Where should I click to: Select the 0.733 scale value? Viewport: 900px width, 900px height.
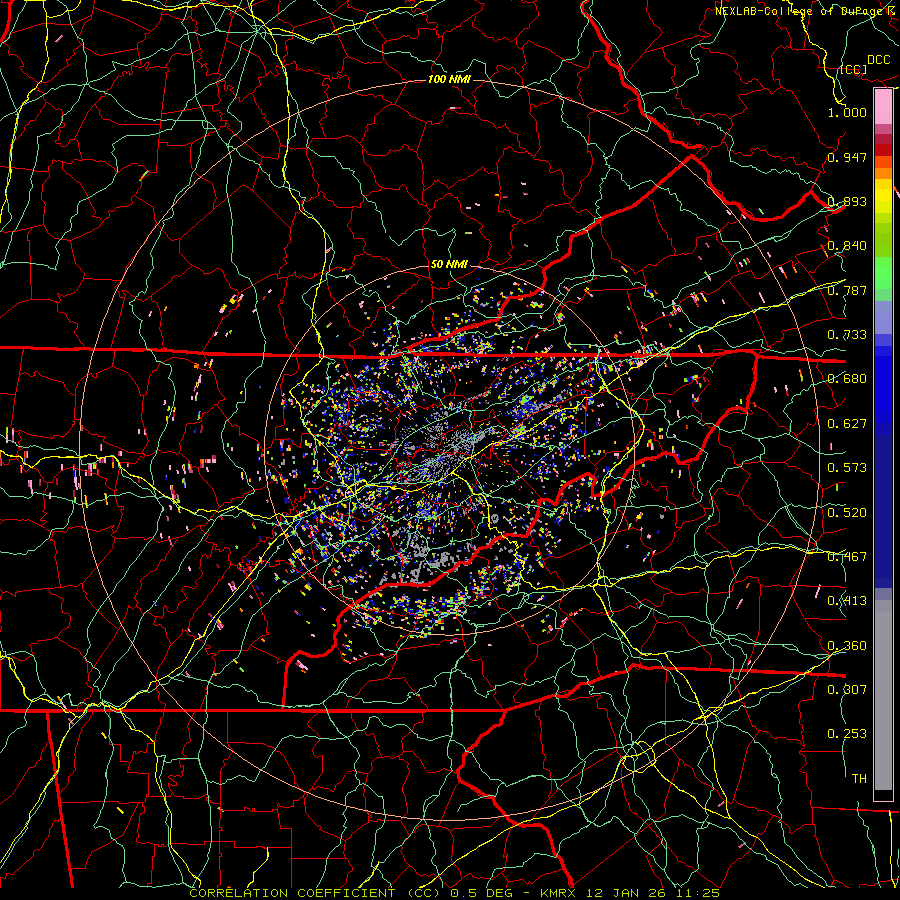point(847,335)
